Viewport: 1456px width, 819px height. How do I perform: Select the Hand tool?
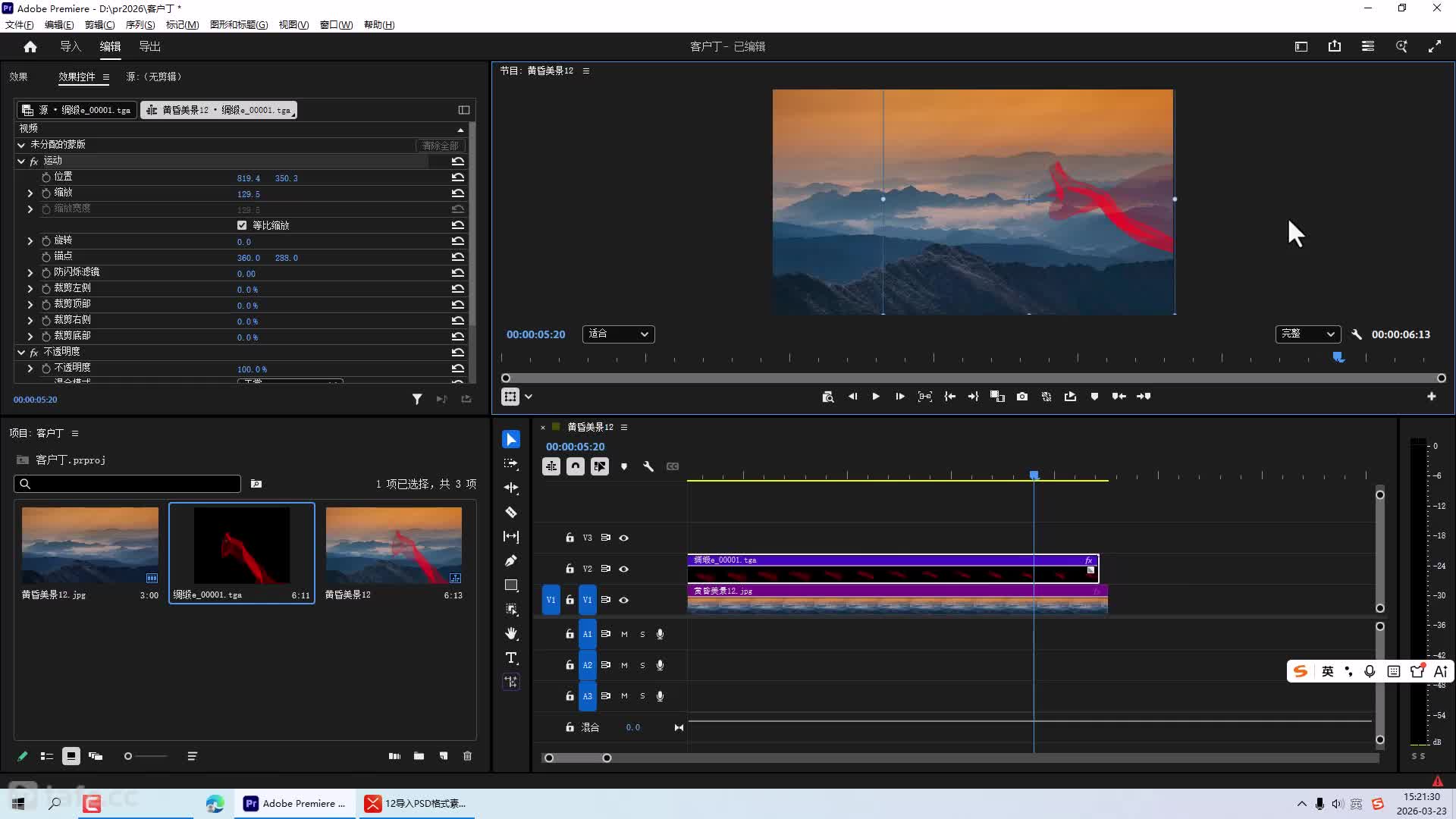point(511,634)
